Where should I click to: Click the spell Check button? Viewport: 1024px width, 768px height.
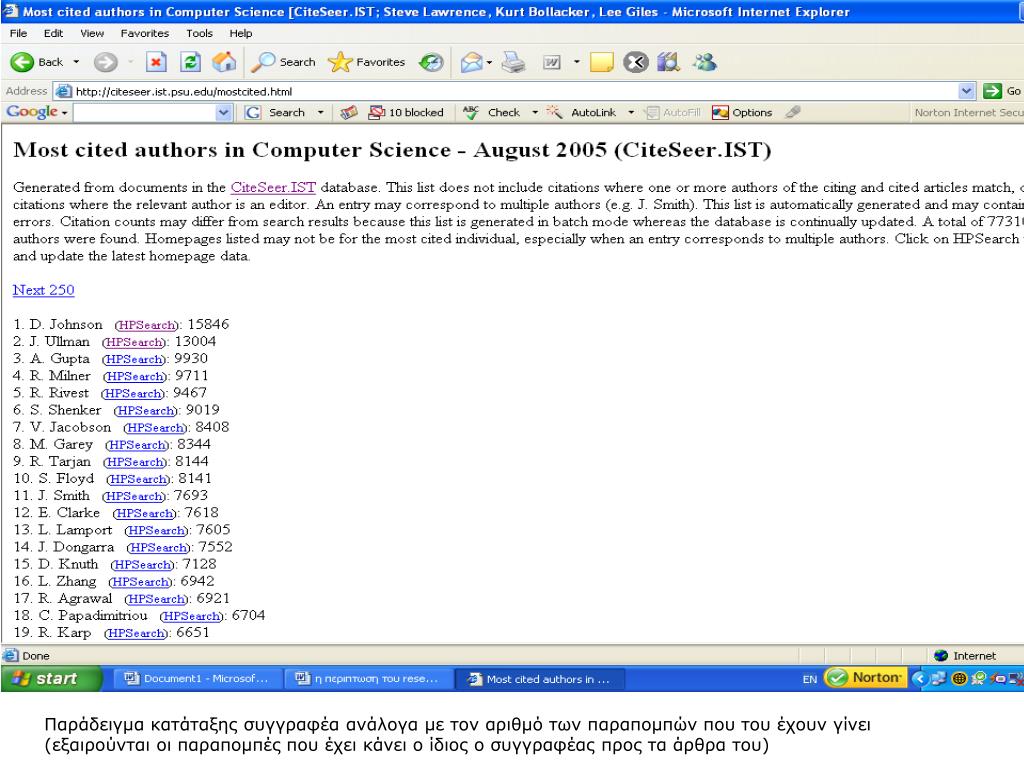[x=492, y=112]
